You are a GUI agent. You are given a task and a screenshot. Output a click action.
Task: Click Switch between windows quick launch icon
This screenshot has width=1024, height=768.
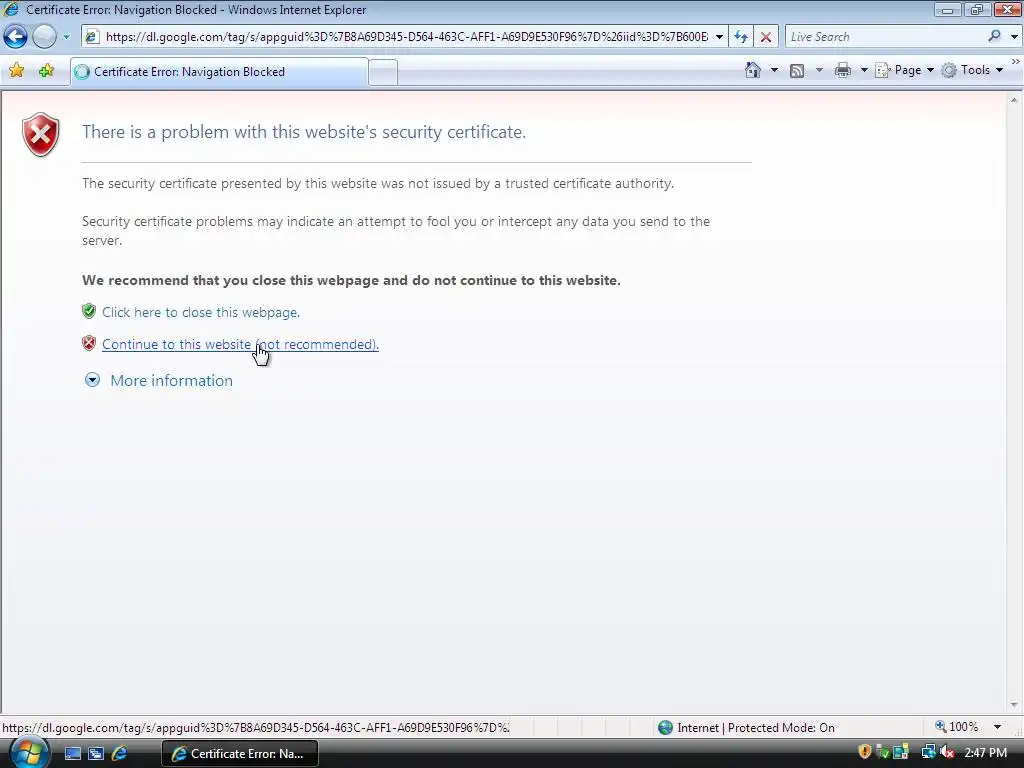(96, 754)
